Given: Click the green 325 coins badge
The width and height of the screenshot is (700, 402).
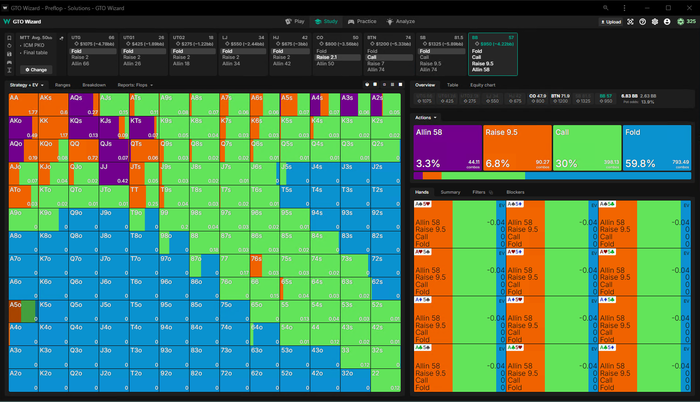Looking at the screenshot, I should click(x=687, y=21).
